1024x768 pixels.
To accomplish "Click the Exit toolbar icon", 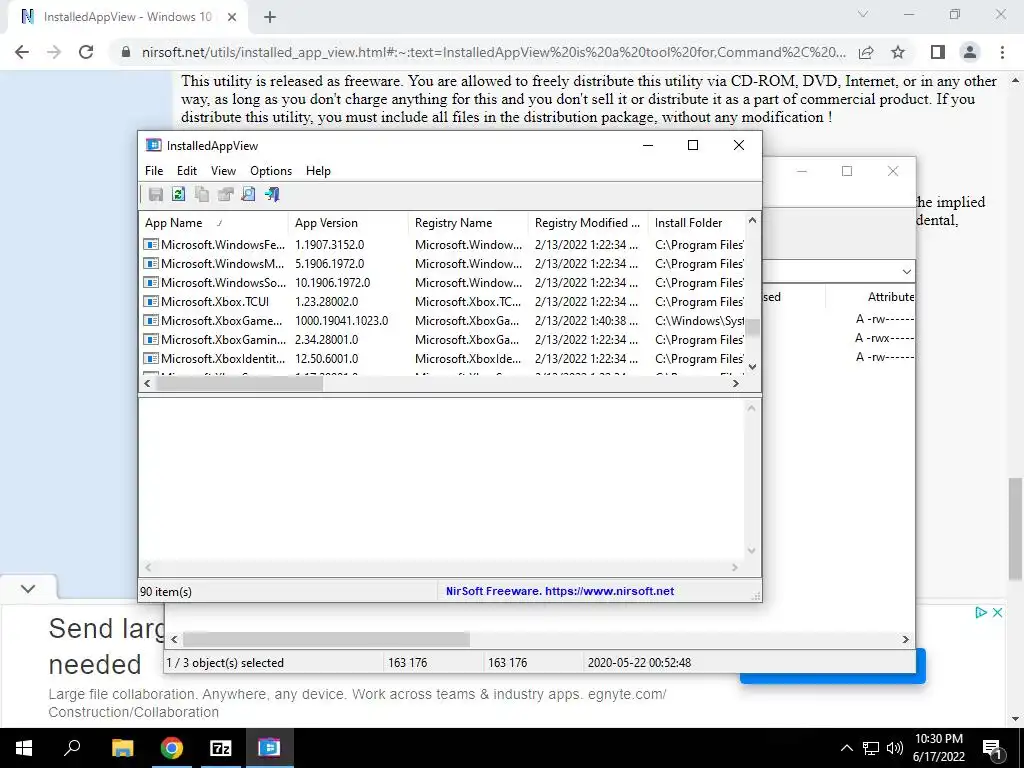I will pyautogui.click(x=272, y=194).
